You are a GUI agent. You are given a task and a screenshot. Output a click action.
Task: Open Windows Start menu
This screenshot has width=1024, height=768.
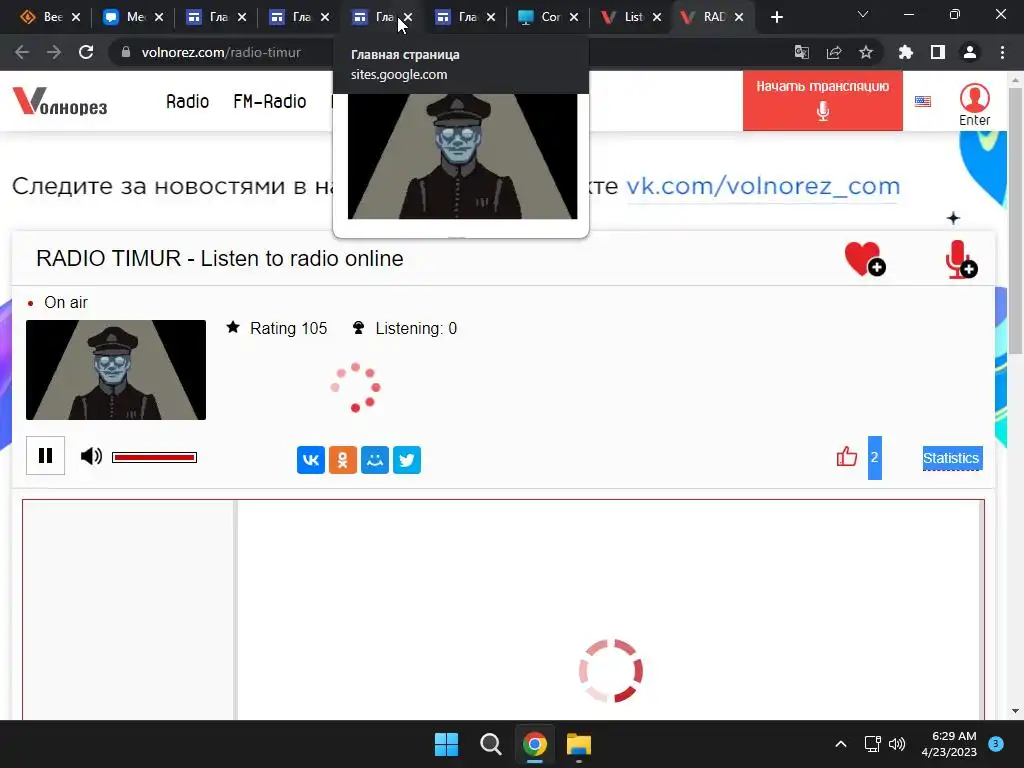[x=447, y=744]
